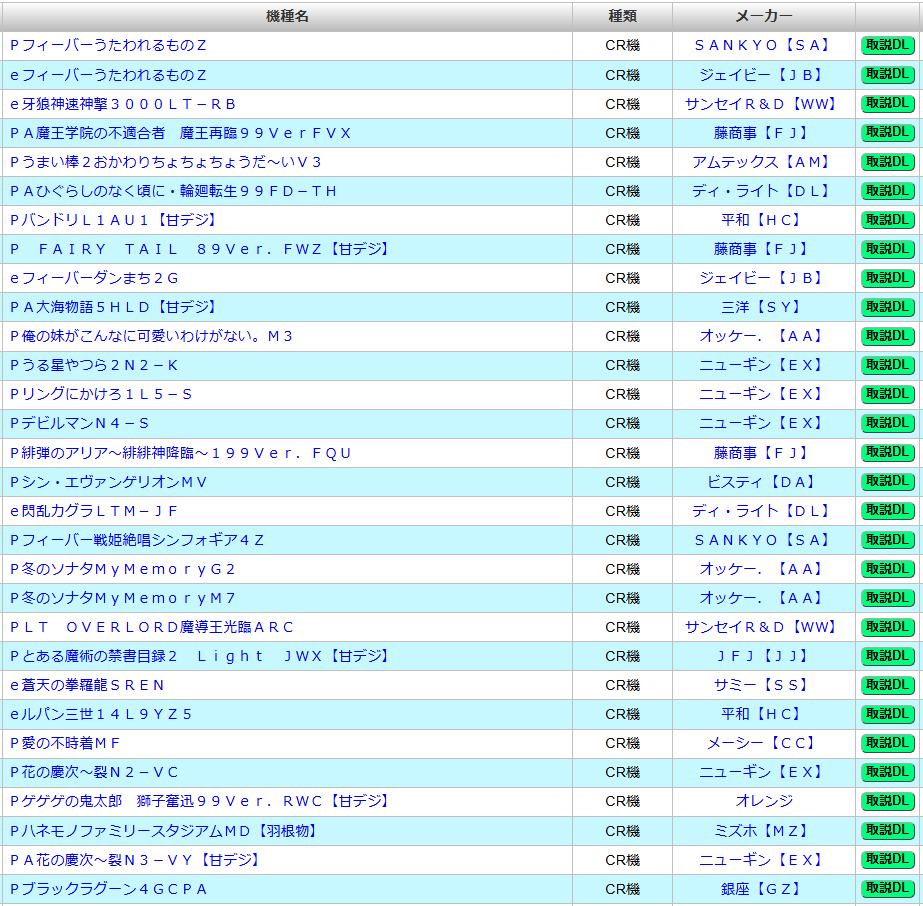The image size is (923, 906).
Task: Open Ｐ冬のソナタＭｙＭｅｍｏｒｙＧ２ link
Action: 123,569
